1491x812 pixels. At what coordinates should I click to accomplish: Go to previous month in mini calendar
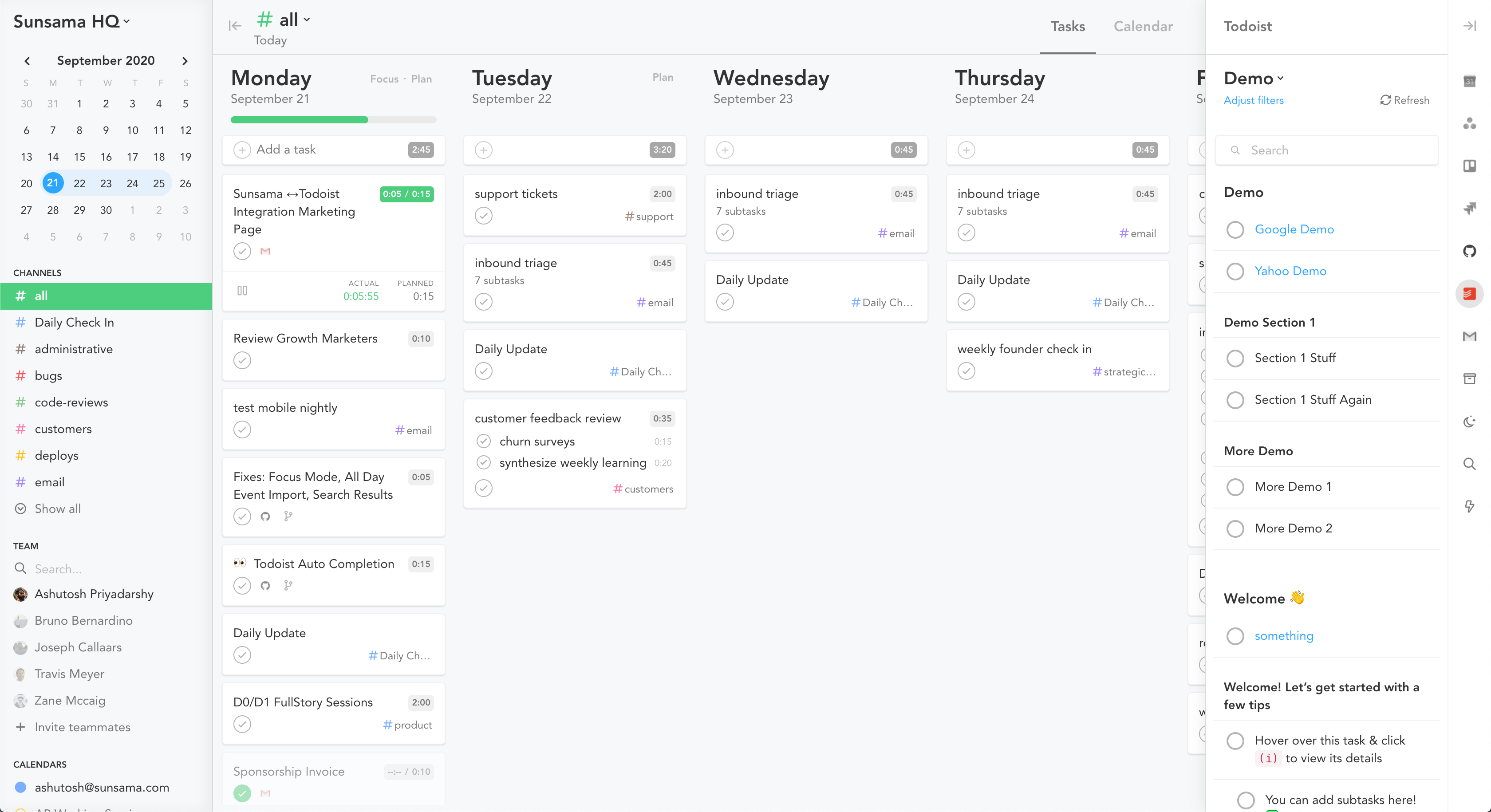(x=27, y=61)
